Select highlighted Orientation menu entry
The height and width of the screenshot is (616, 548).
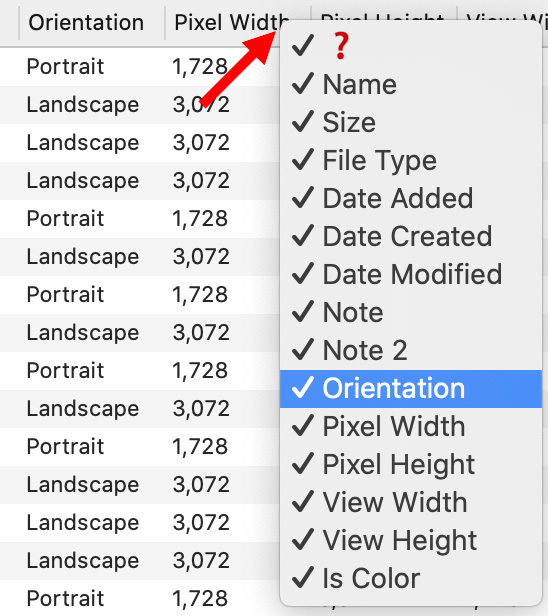411,389
